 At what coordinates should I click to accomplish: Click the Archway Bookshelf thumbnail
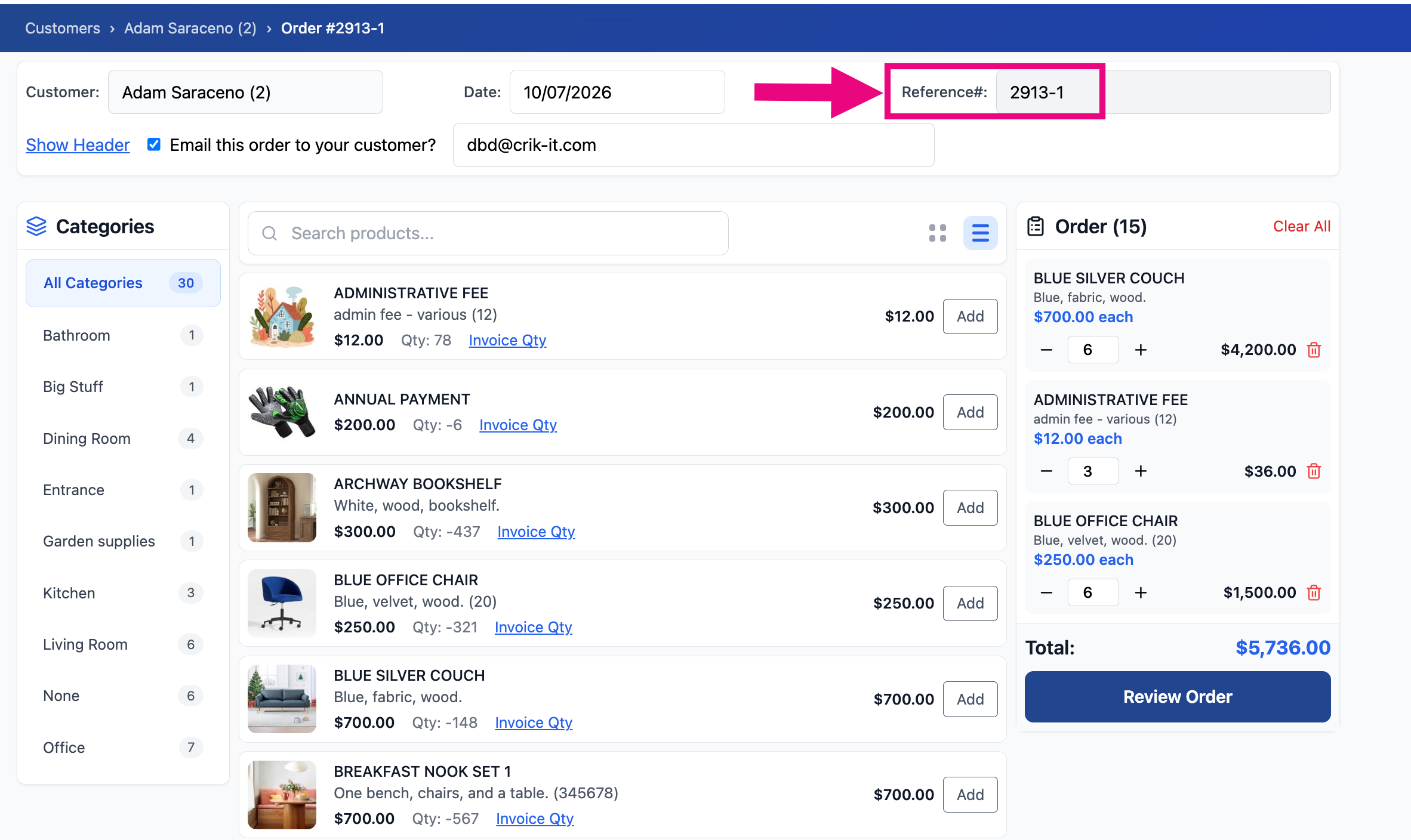(x=282, y=508)
